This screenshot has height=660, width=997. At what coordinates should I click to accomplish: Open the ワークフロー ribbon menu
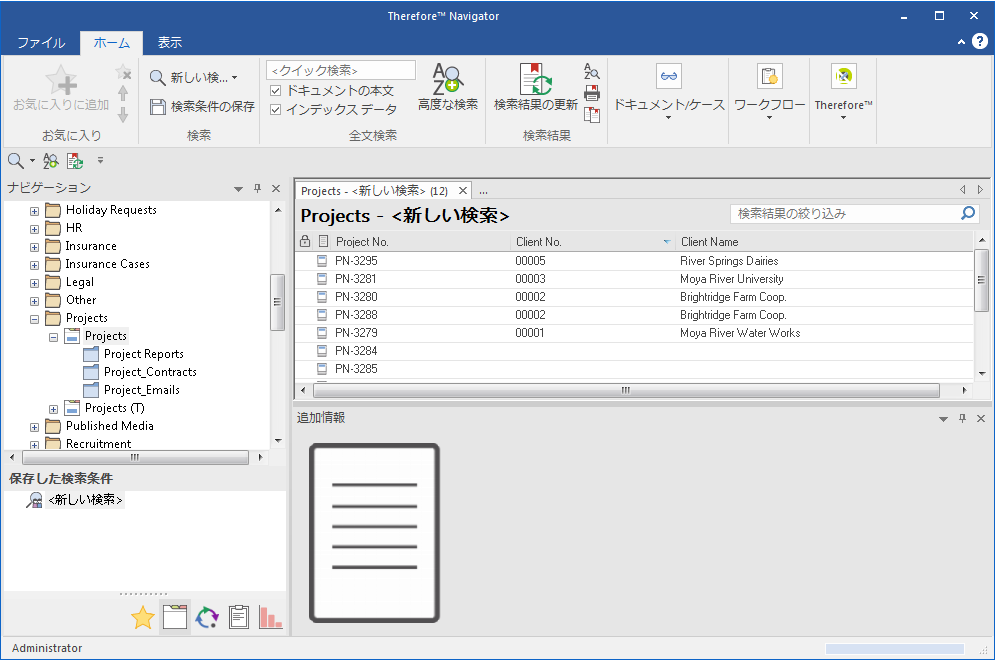(769, 92)
